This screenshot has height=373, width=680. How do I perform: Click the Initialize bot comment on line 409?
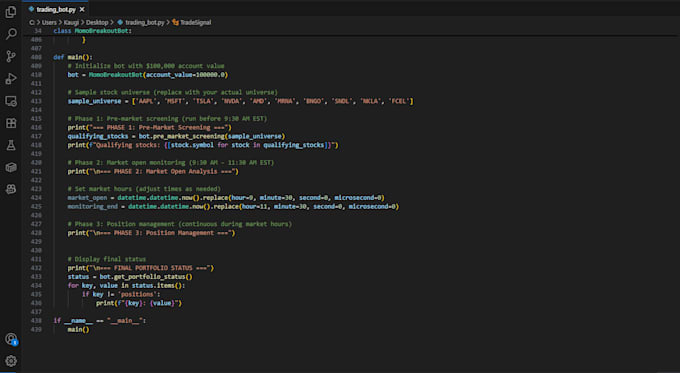146,66
